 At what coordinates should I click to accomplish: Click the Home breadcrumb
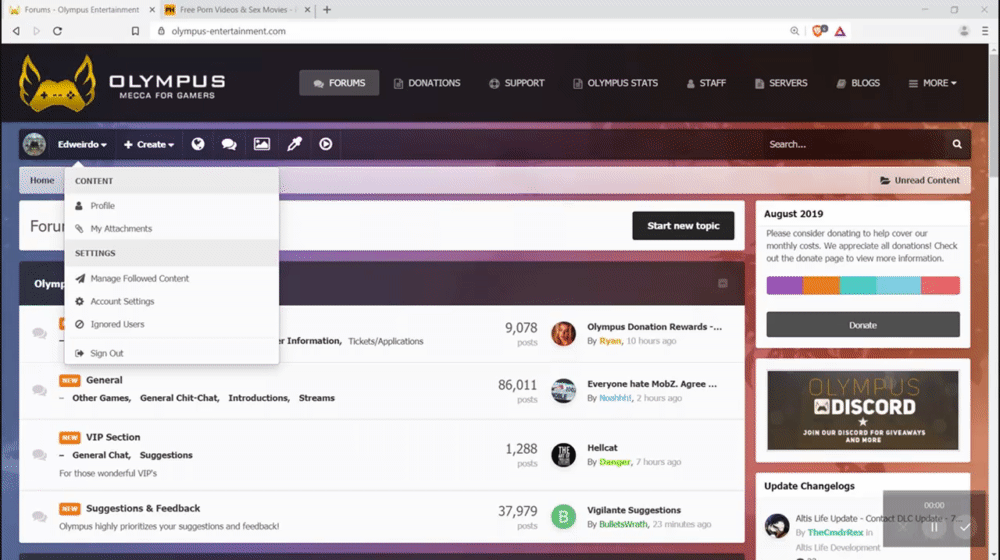(42, 181)
